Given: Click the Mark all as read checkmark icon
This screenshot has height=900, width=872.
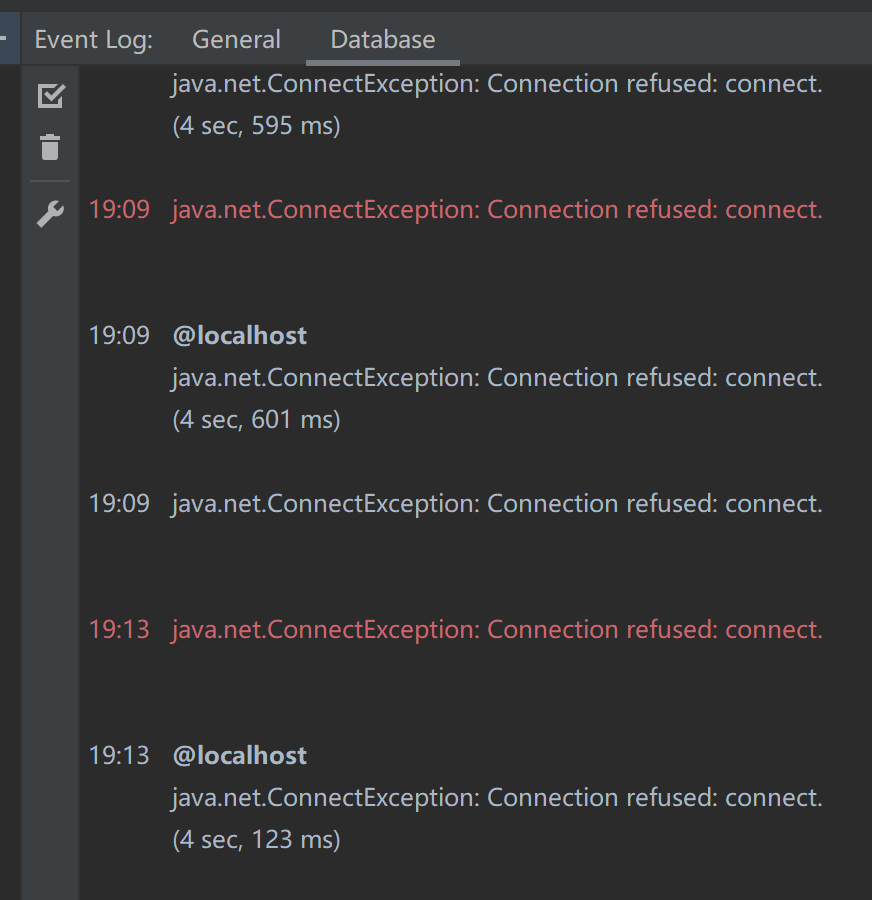Looking at the screenshot, I should [x=51, y=96].
